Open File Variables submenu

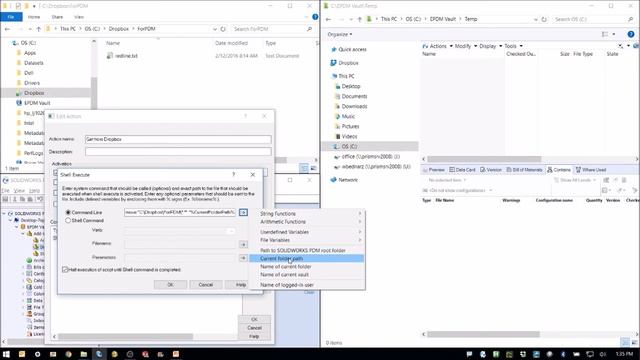coord(307,240)
